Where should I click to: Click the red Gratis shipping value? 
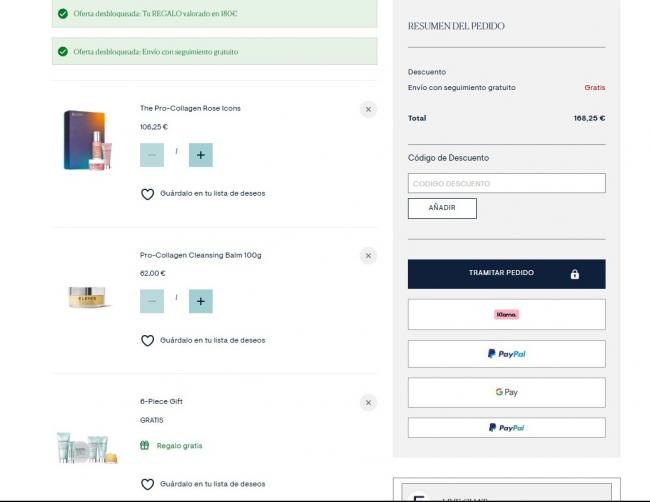595,87
